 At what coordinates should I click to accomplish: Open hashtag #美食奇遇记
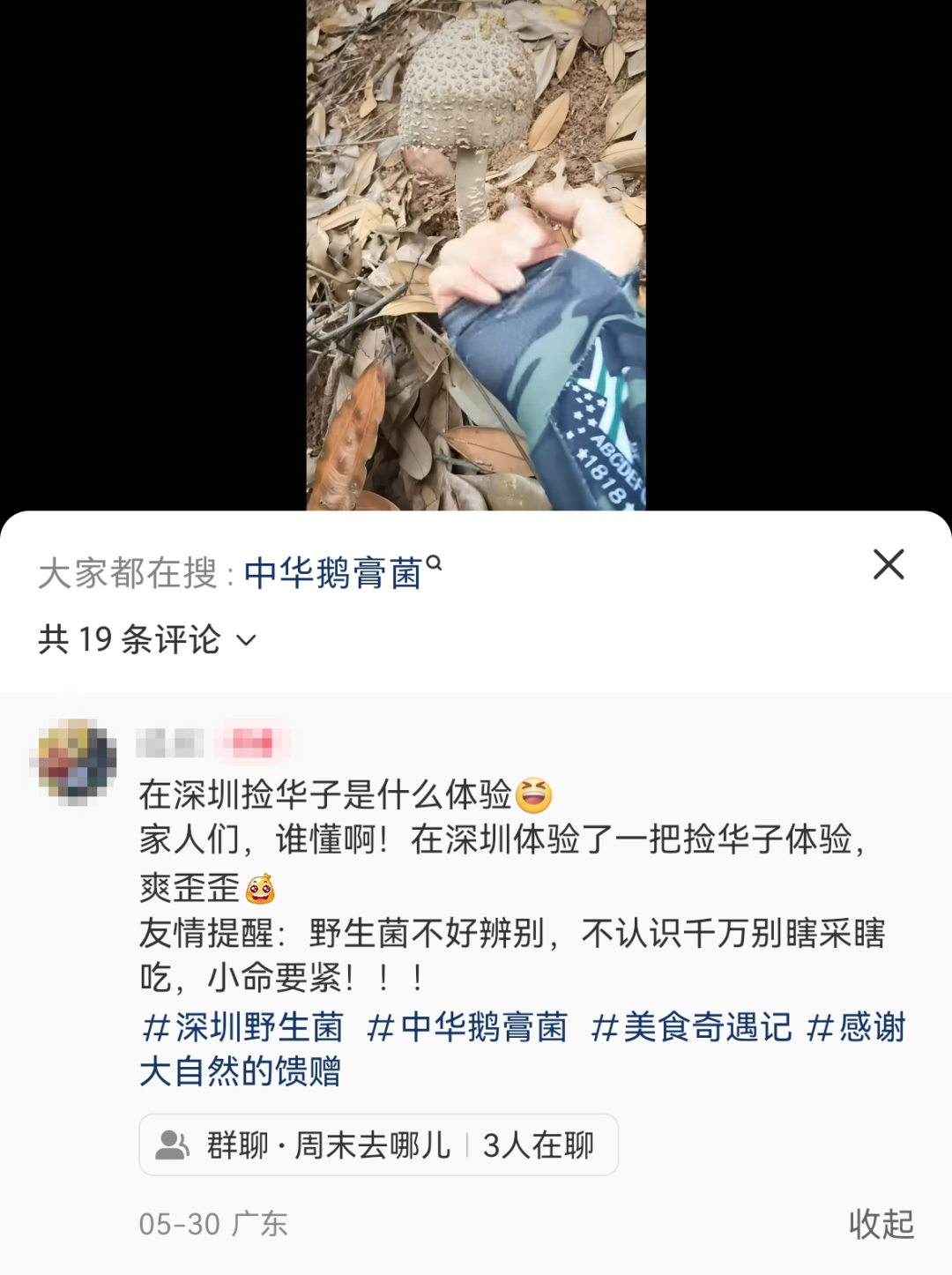pyautogui.click(x=692, y=1027)
